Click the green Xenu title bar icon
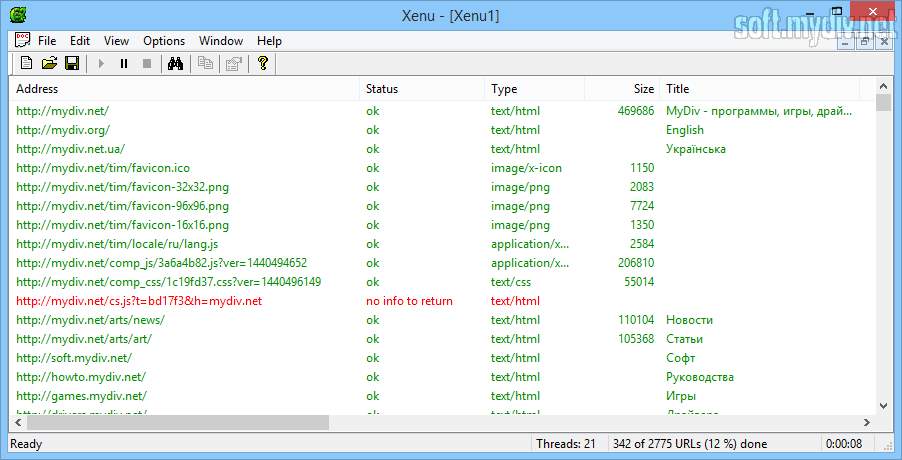The image size is (902, 460). [17, 15]
